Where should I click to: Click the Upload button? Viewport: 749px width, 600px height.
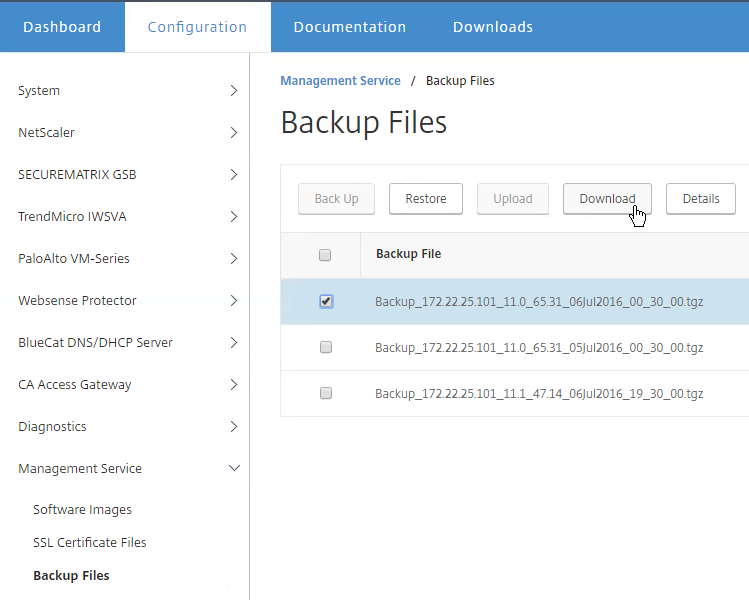click(x=513, y=199)
